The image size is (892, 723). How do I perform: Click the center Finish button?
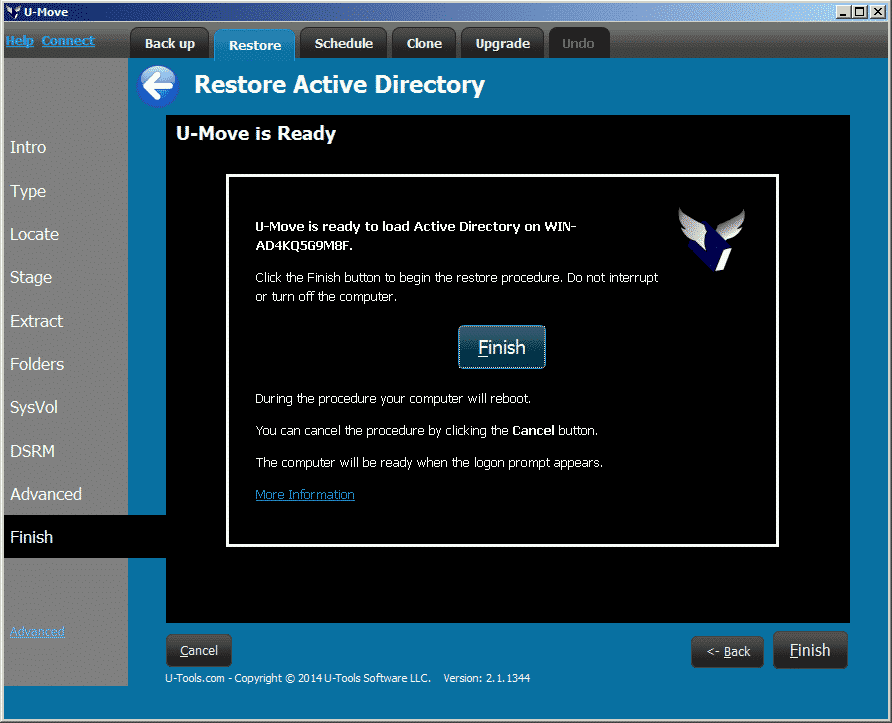(x=502, y=347)
